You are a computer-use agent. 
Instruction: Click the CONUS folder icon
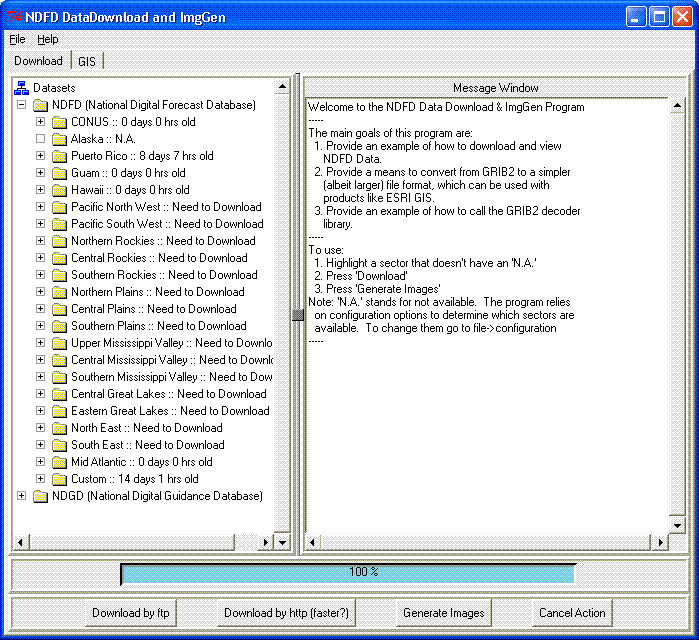[59, 122]
